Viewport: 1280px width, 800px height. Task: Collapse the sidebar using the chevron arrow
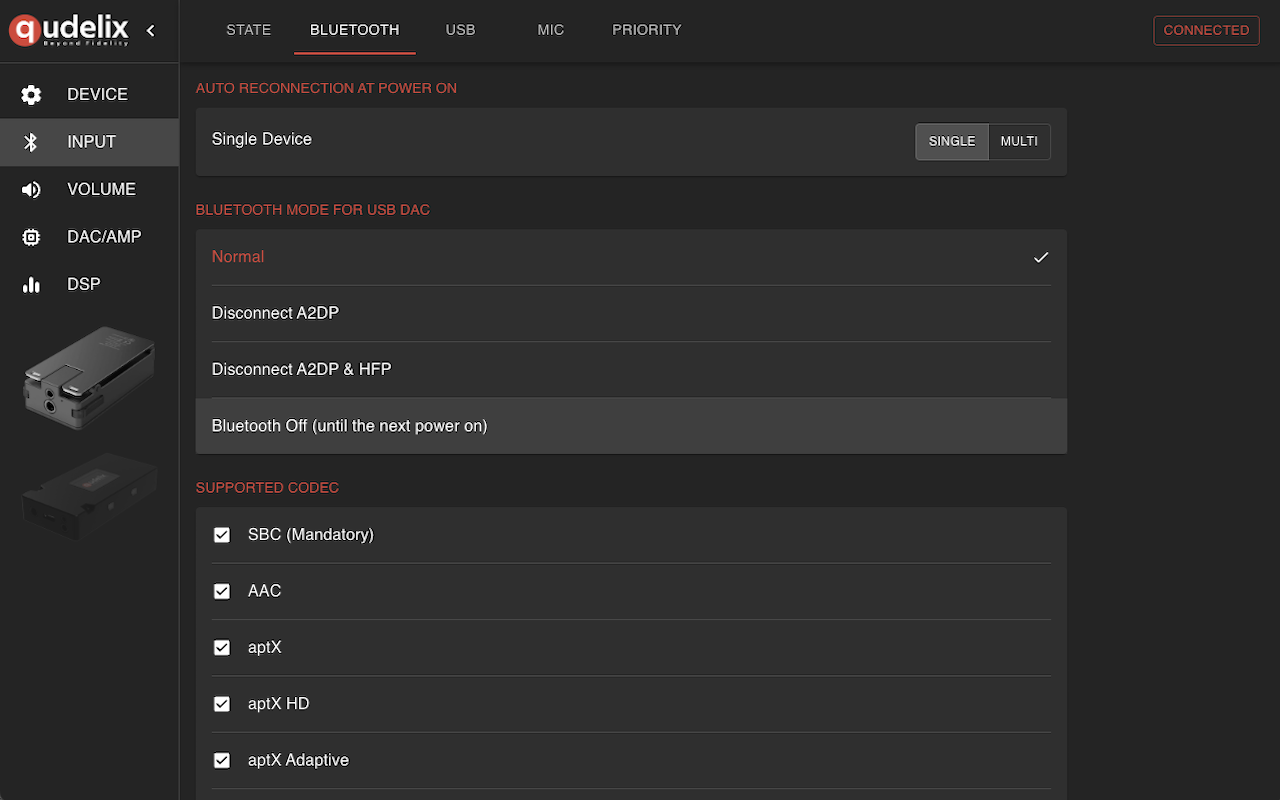(151, 30)
